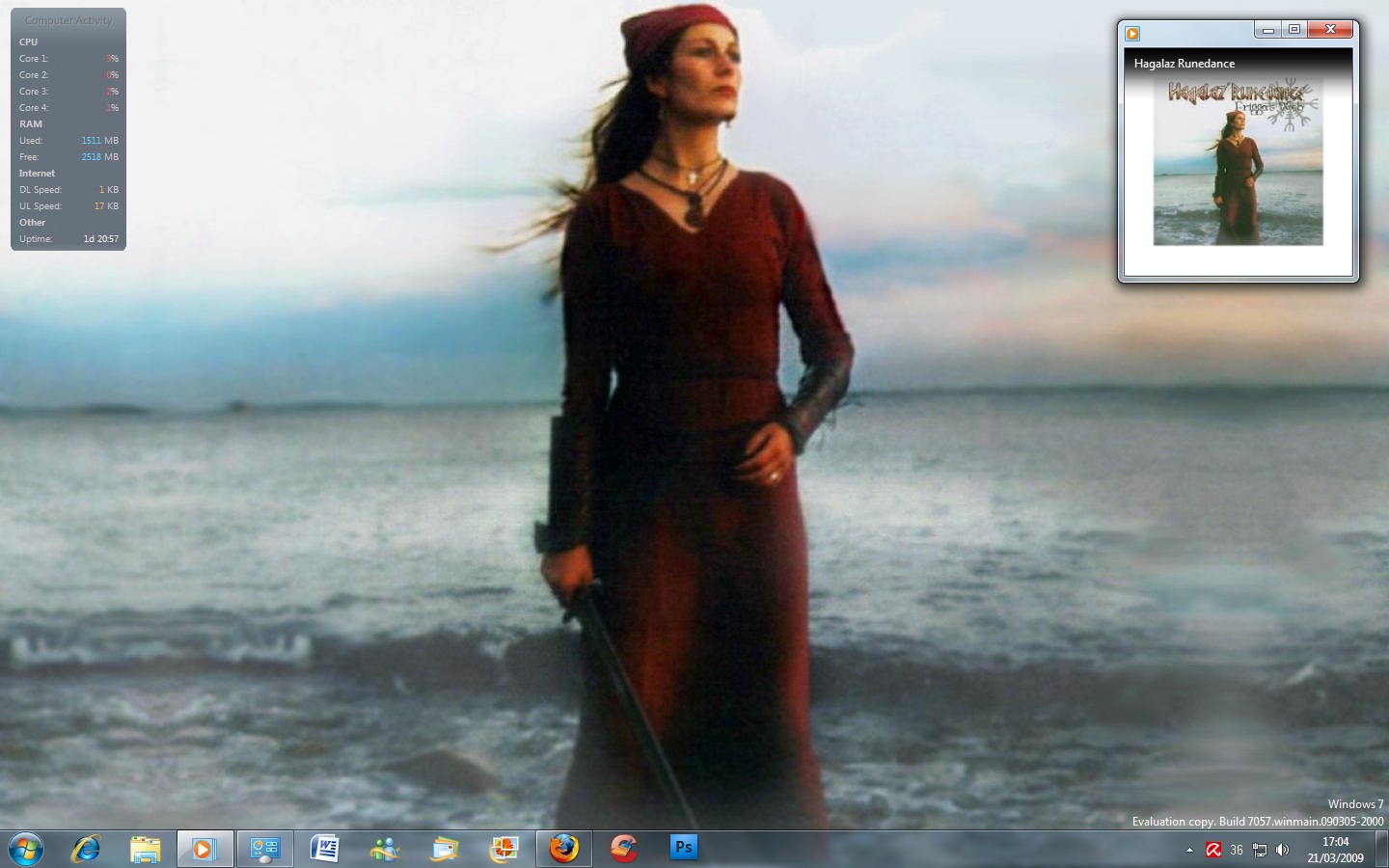Open Windows Live Mail taskbar icon

444,849
